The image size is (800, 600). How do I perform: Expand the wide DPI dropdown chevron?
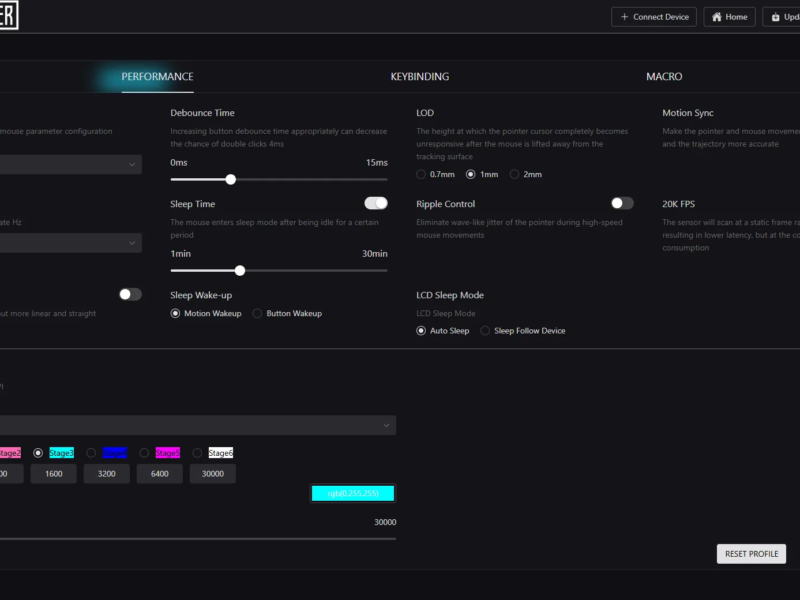(x=386, y=425)
